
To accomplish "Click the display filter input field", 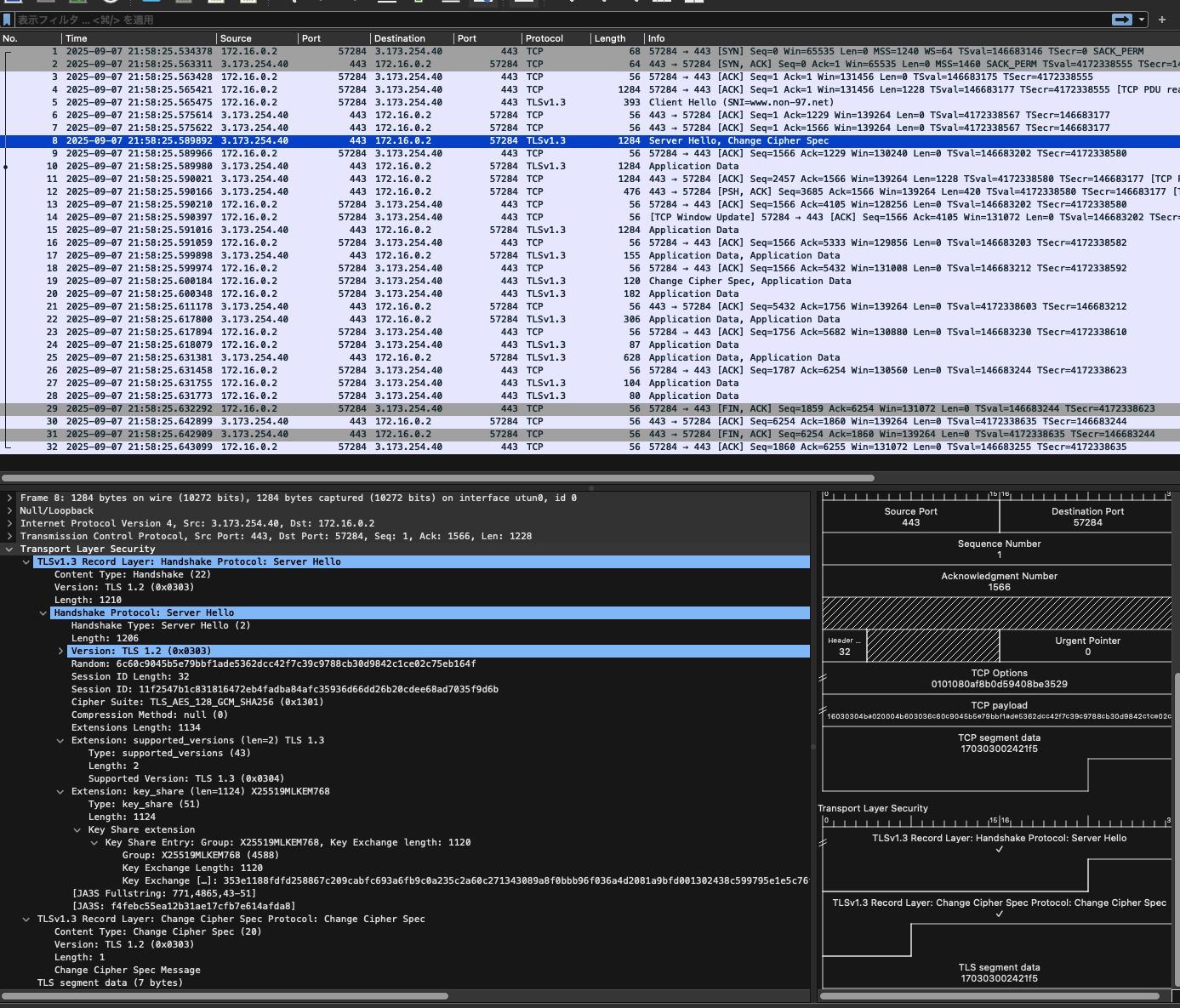I will tap(561, 20).
